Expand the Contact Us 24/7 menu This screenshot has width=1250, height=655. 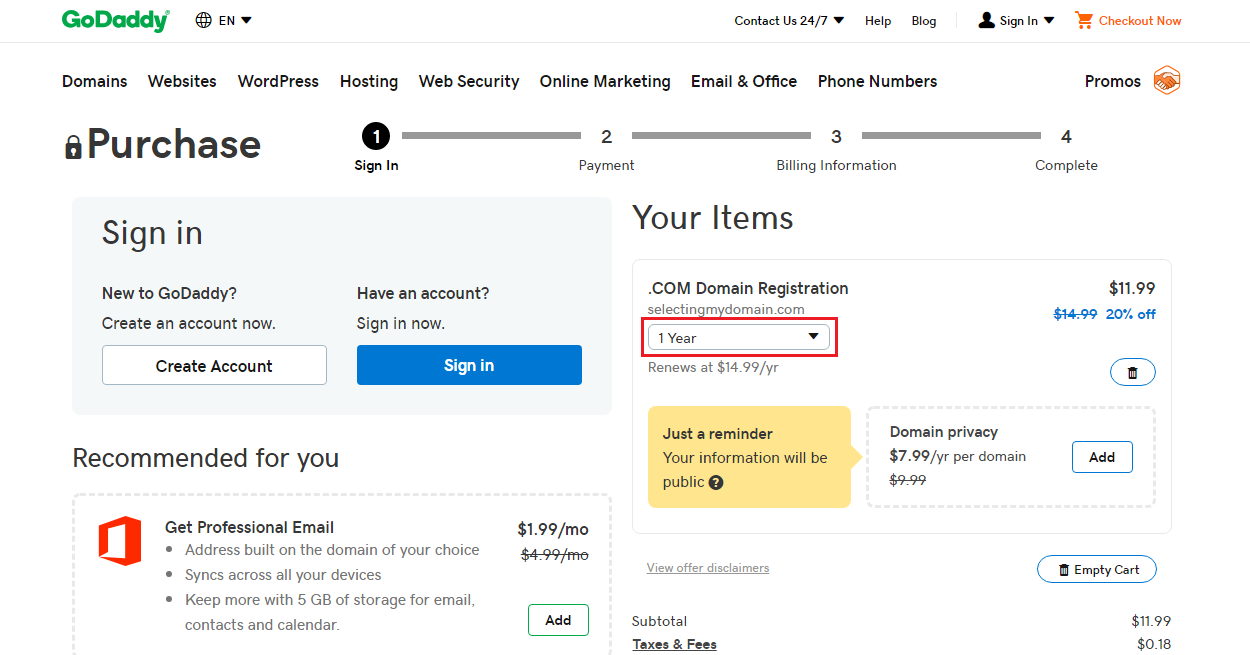click(x=789, y=20)
